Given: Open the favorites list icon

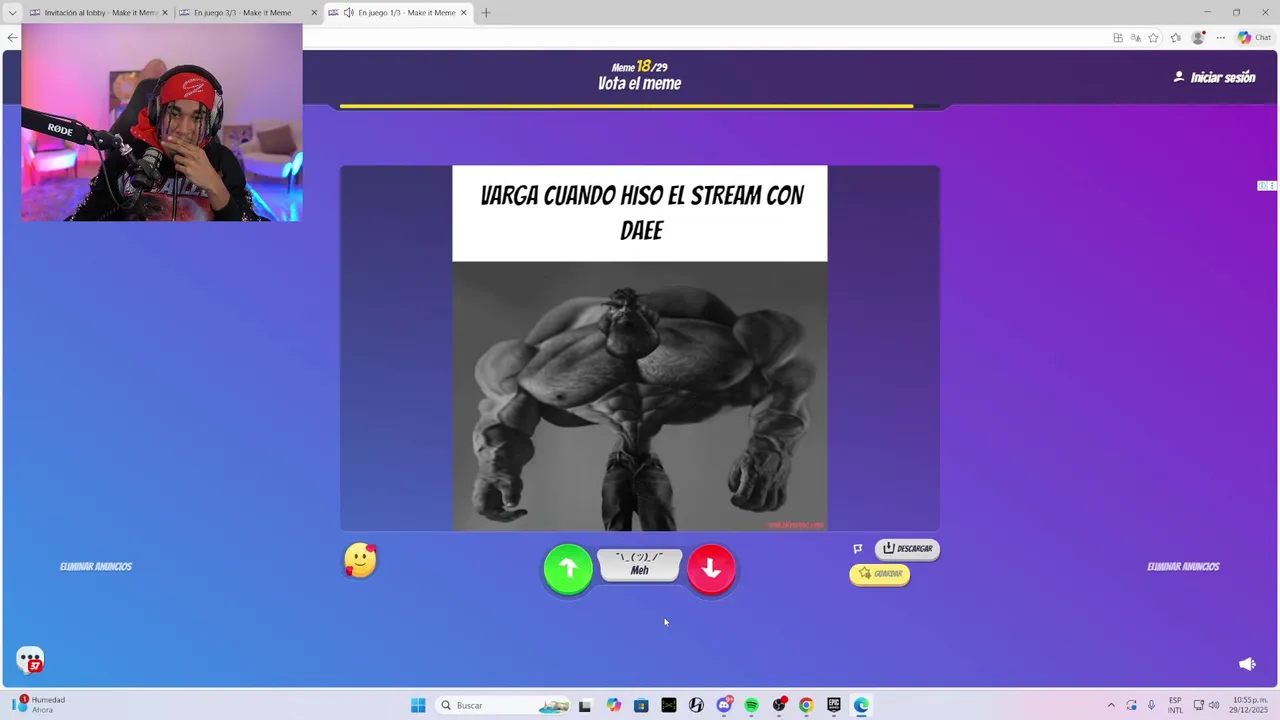Looking at the screenshot, I should 1175,38.
